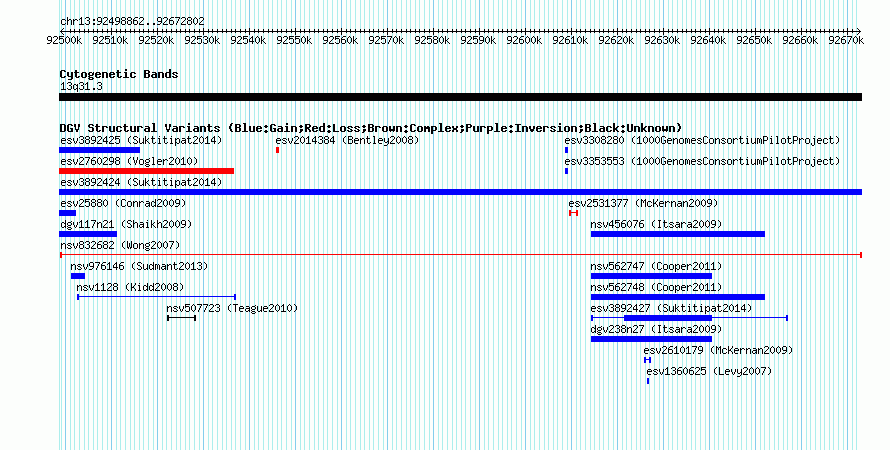Click the blue bar under dgv117n21
Screen dimensions: 890x450
(x=88, y=234)
